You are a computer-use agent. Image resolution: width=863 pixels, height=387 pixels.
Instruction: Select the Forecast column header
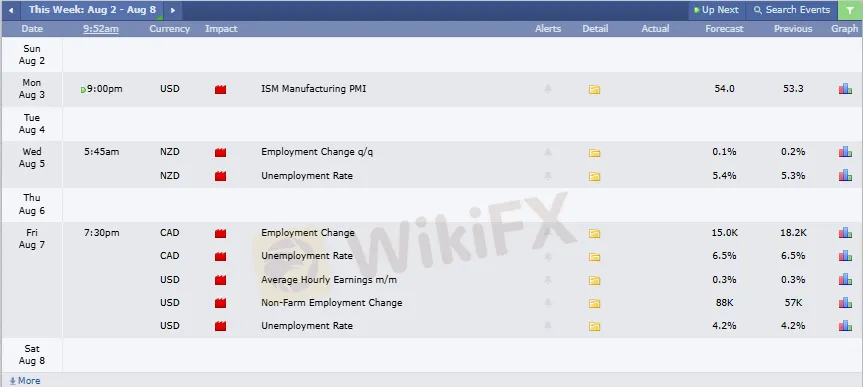click(x=724, y=29)
